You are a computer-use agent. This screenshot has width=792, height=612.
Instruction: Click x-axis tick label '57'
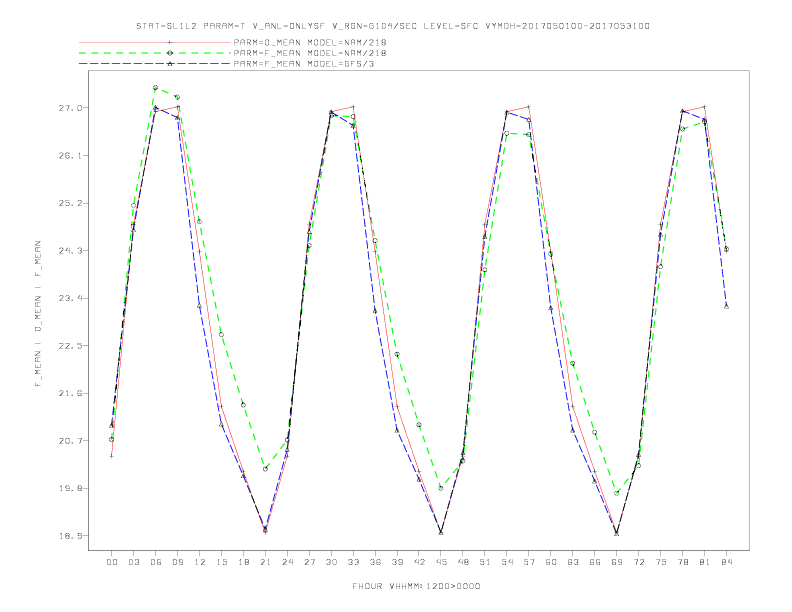[x=529, y=562]
